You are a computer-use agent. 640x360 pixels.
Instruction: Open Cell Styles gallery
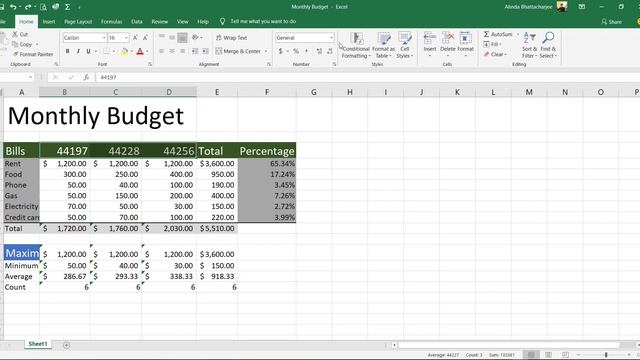(404, 45)
